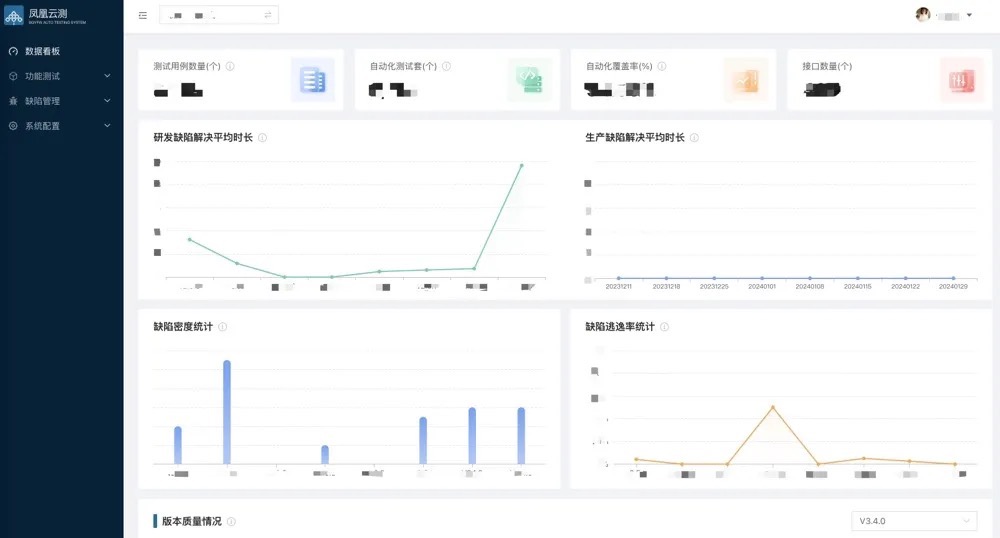Click the tallest blue bar in 缺陷密度统计
Viewport: 1000px width, 538px height.
click(227, 412)
